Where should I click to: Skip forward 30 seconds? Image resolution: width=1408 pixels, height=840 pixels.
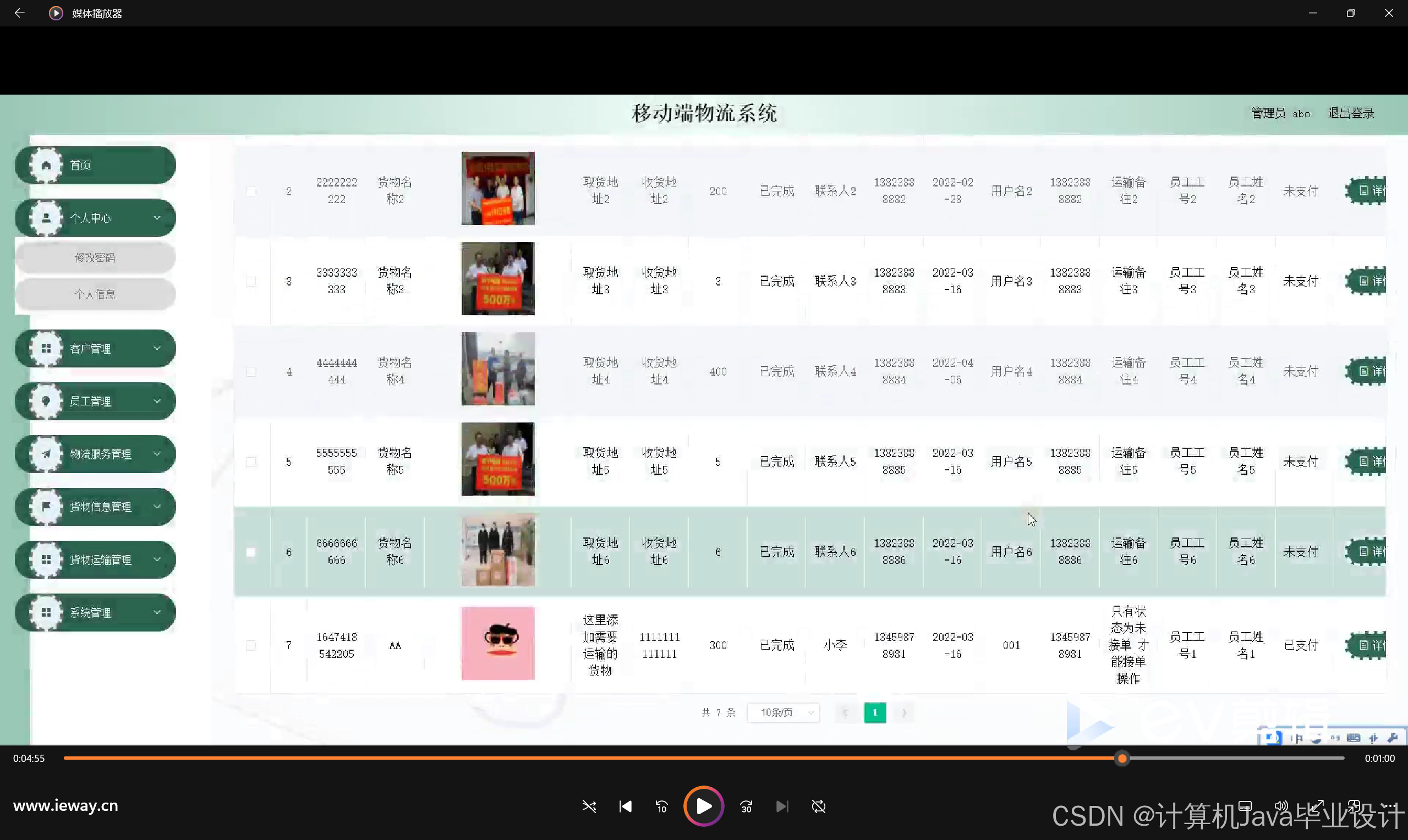[x=746, y=806]
